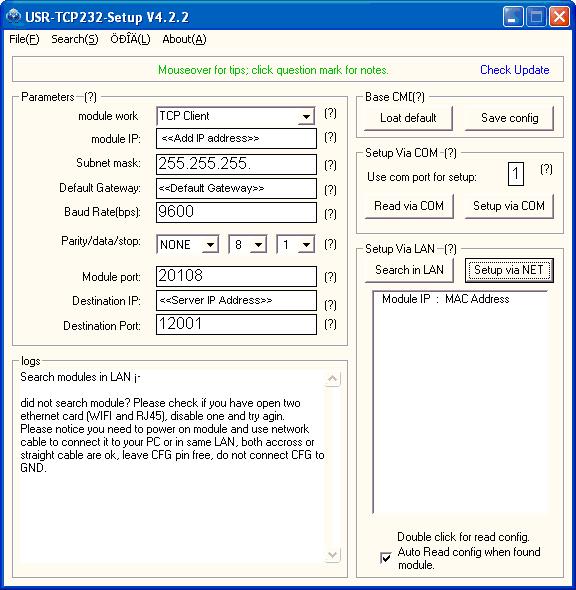576x590 pixels.
Task: Click question mark next to Destination Port
Action: tap(330, 324)
